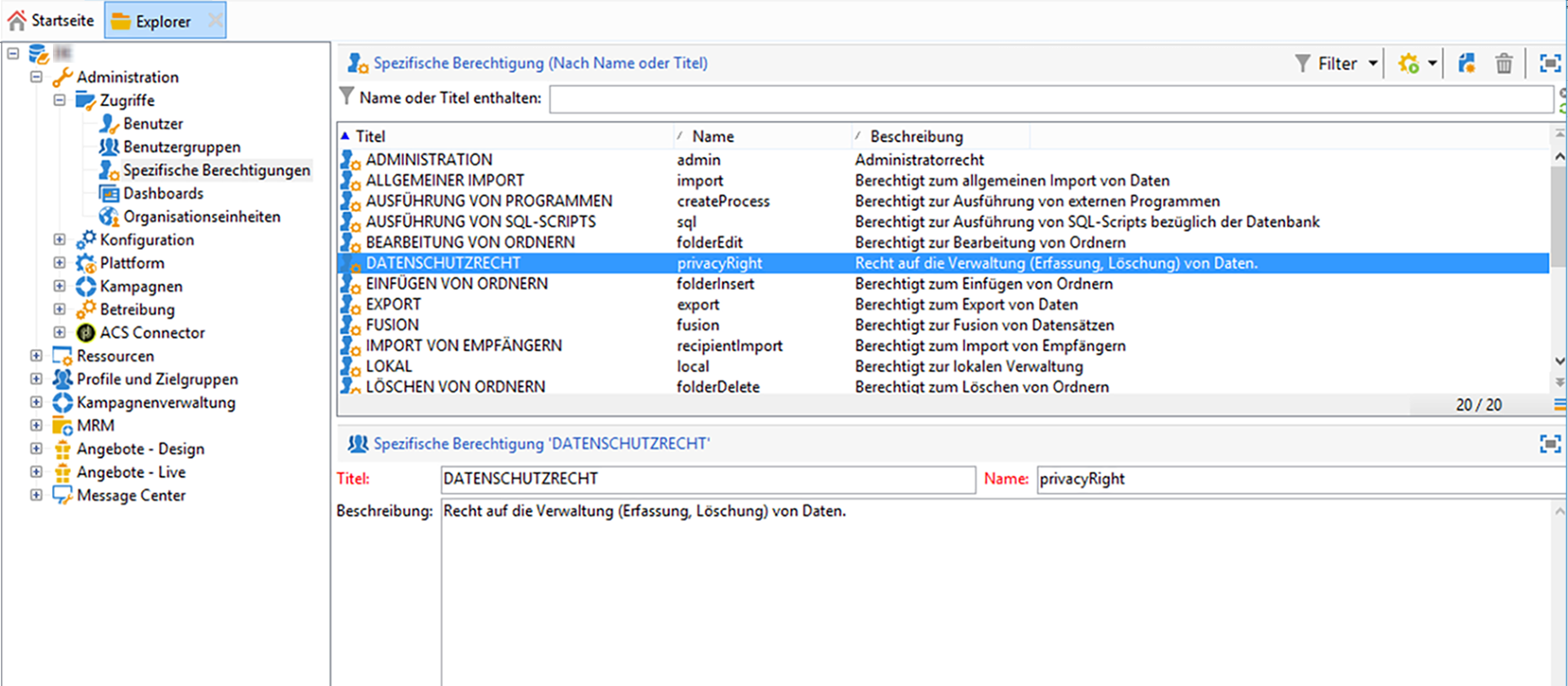This screenshot has width=1568, height=686.
Task: Click the Angebote - Live icon
Action: click(x=62, y=472)
